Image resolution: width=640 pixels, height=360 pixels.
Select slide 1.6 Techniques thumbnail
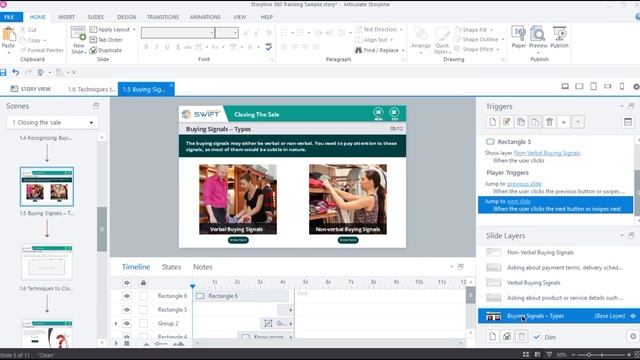tap(47, 262)
